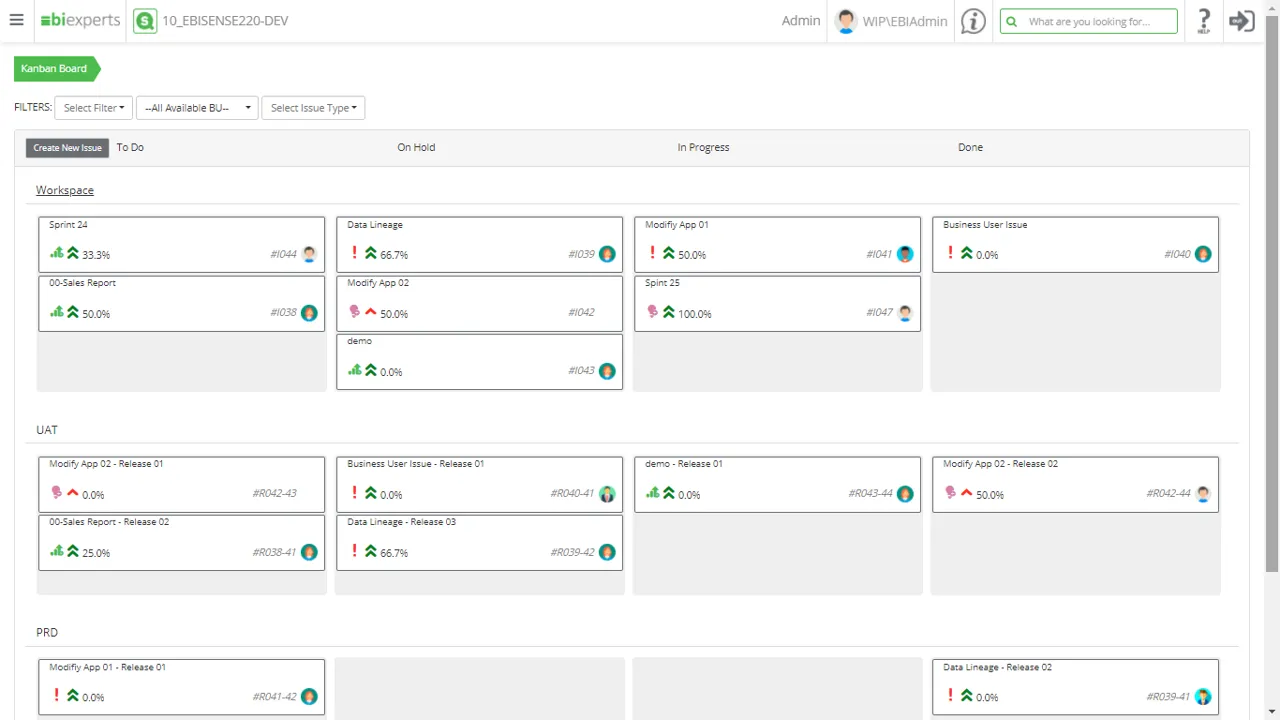
Task: Click the Qlik Sense app icon beside 10_EBISENSE220-DEV
Action: (145, 21)
